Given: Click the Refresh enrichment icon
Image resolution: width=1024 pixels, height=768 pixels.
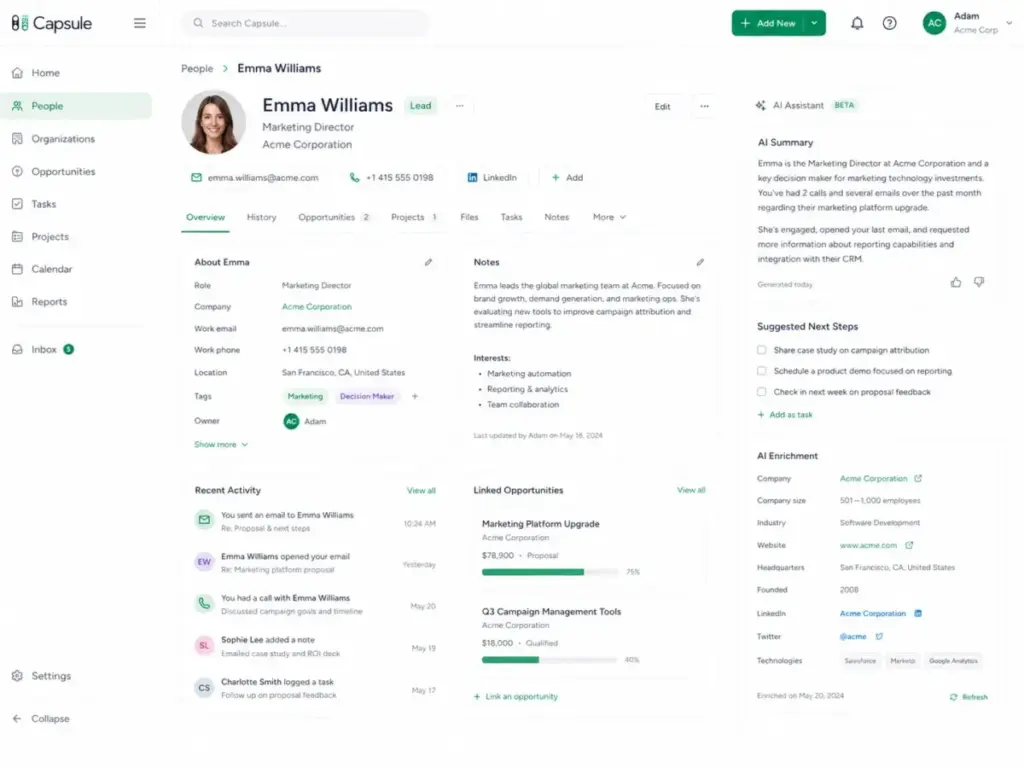Looking at the screenshot, I should [x=953, y=697].
